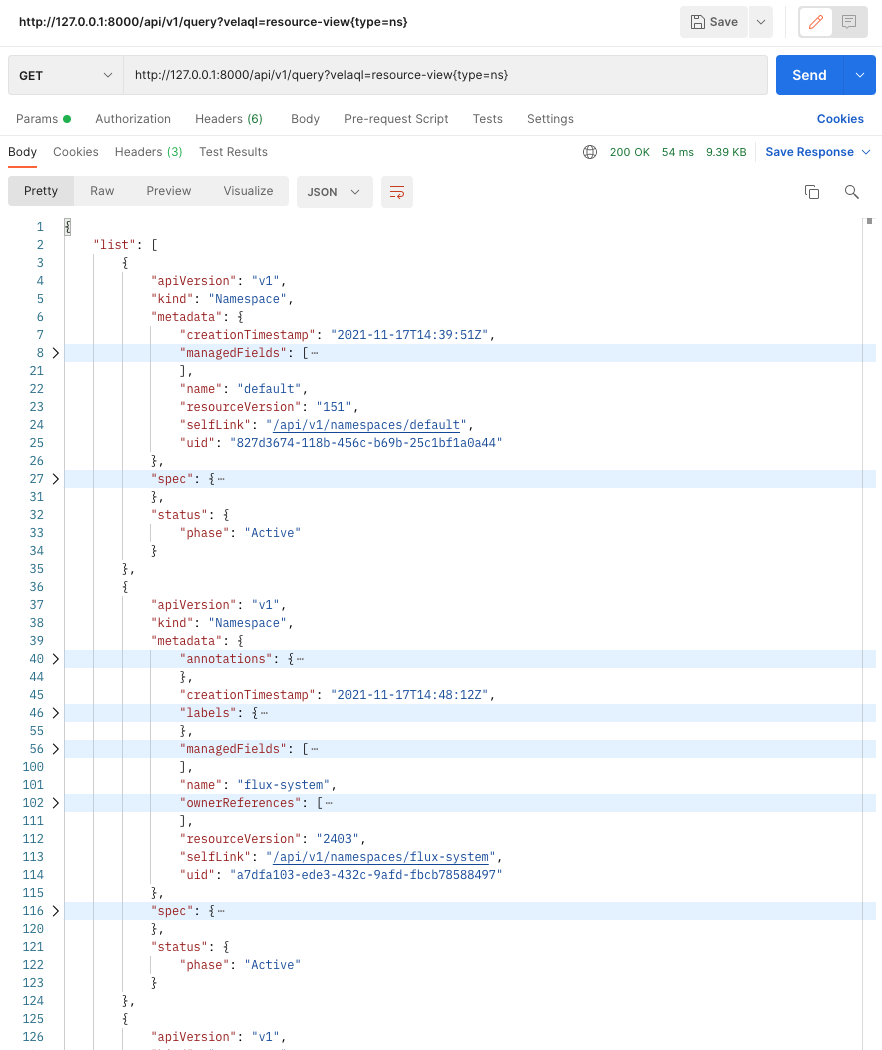This screenshot has height=1050, width=882.
Task: Select the Preview view mode
Action: point(169,191)
